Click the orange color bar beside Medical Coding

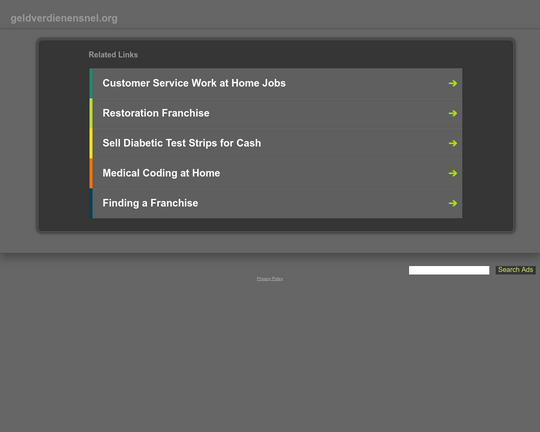[91, 173]
